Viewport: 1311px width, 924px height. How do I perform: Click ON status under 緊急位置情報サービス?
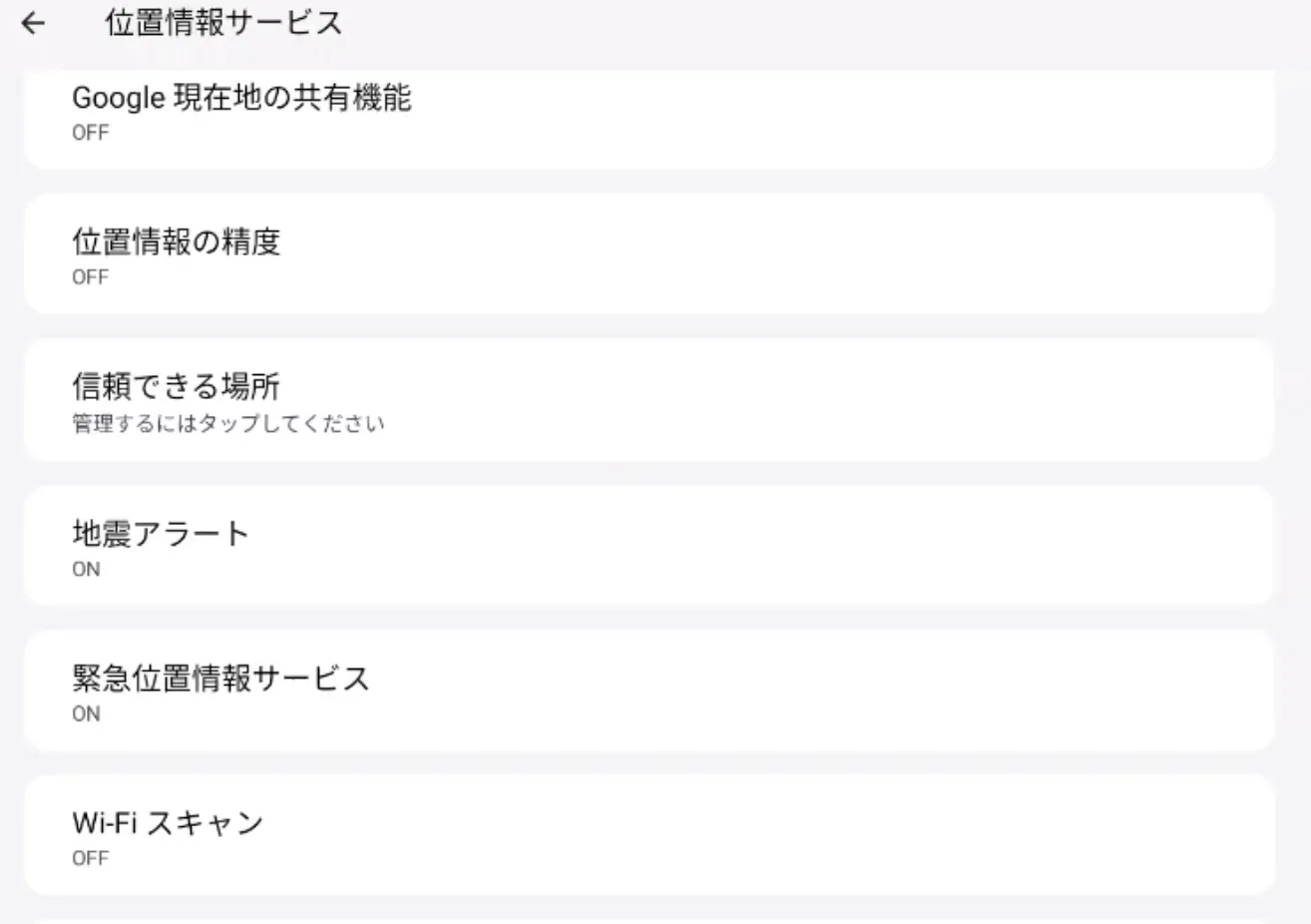pyautogui.click(x=86, y=714)
